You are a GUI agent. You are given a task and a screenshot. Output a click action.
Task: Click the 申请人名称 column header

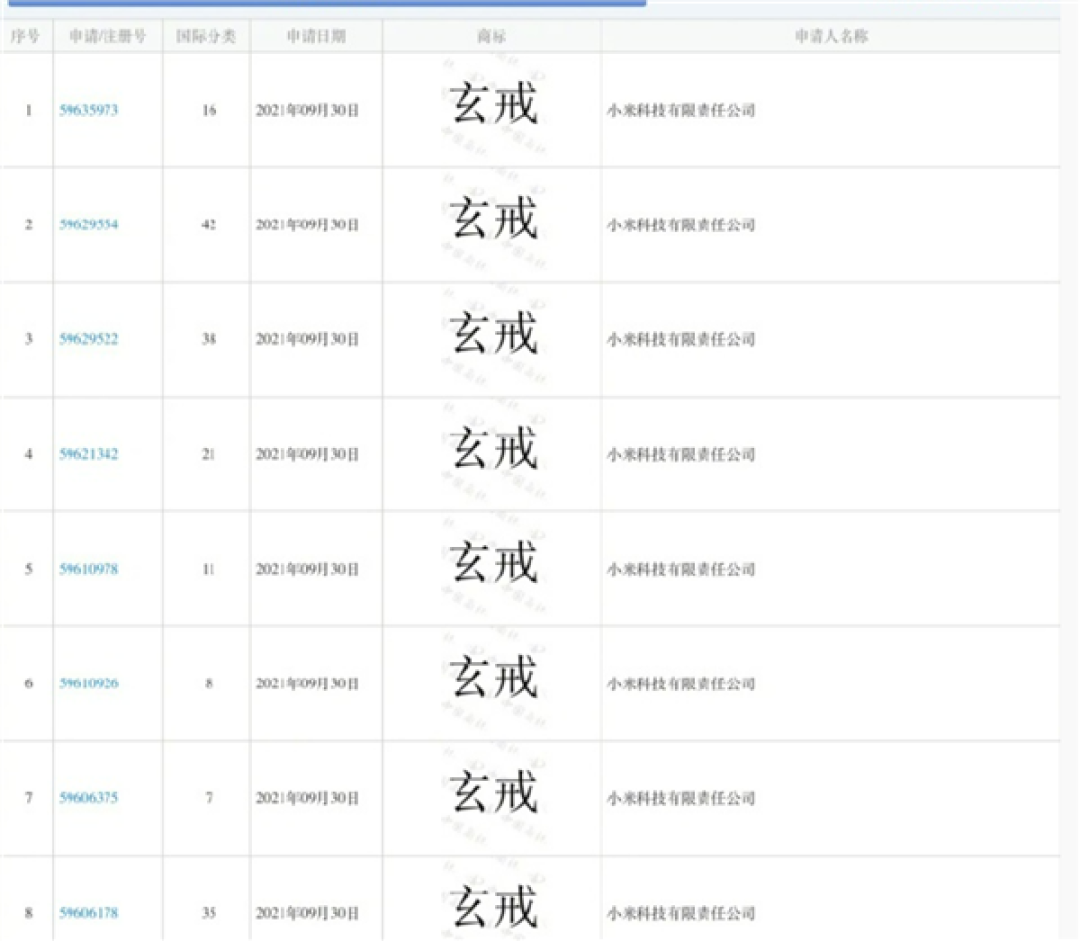point(831,37)
